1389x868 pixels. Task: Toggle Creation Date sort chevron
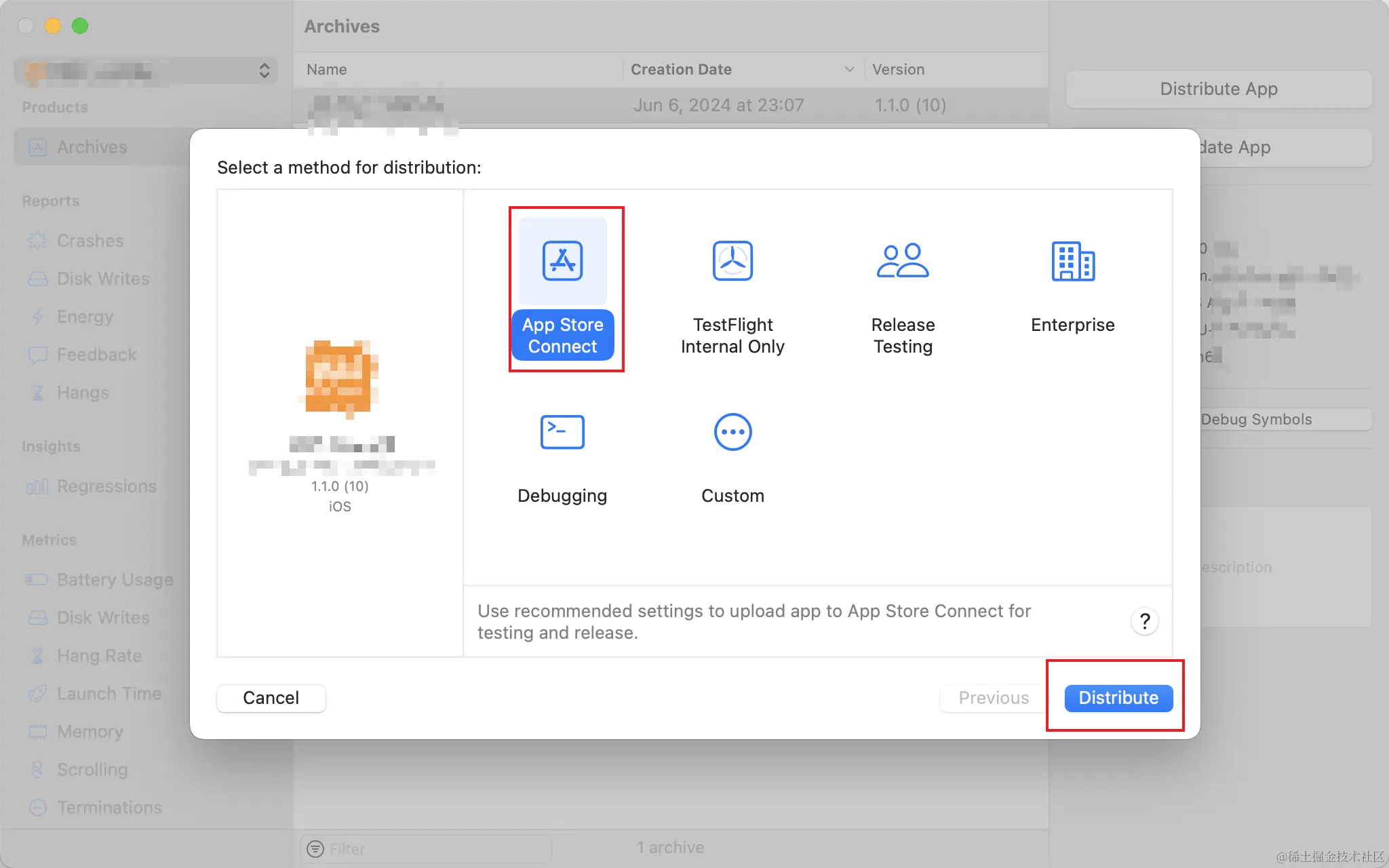click(849, 69)
